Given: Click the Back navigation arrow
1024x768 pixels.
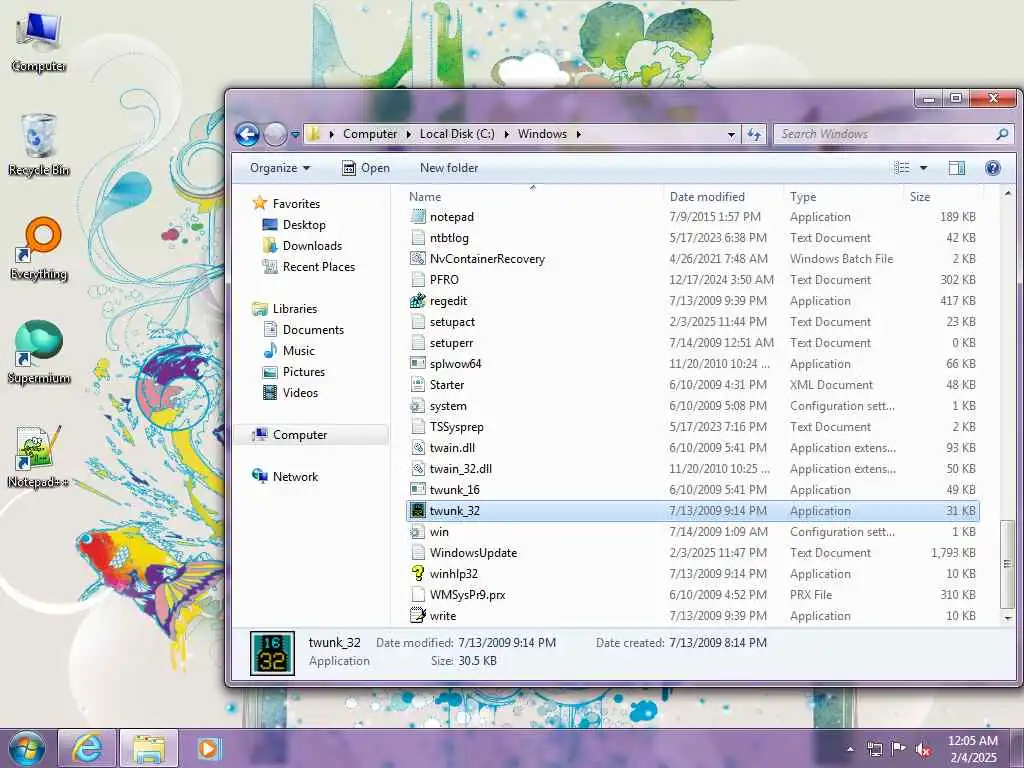Looking at the screenshot, I should click(248, 135).
